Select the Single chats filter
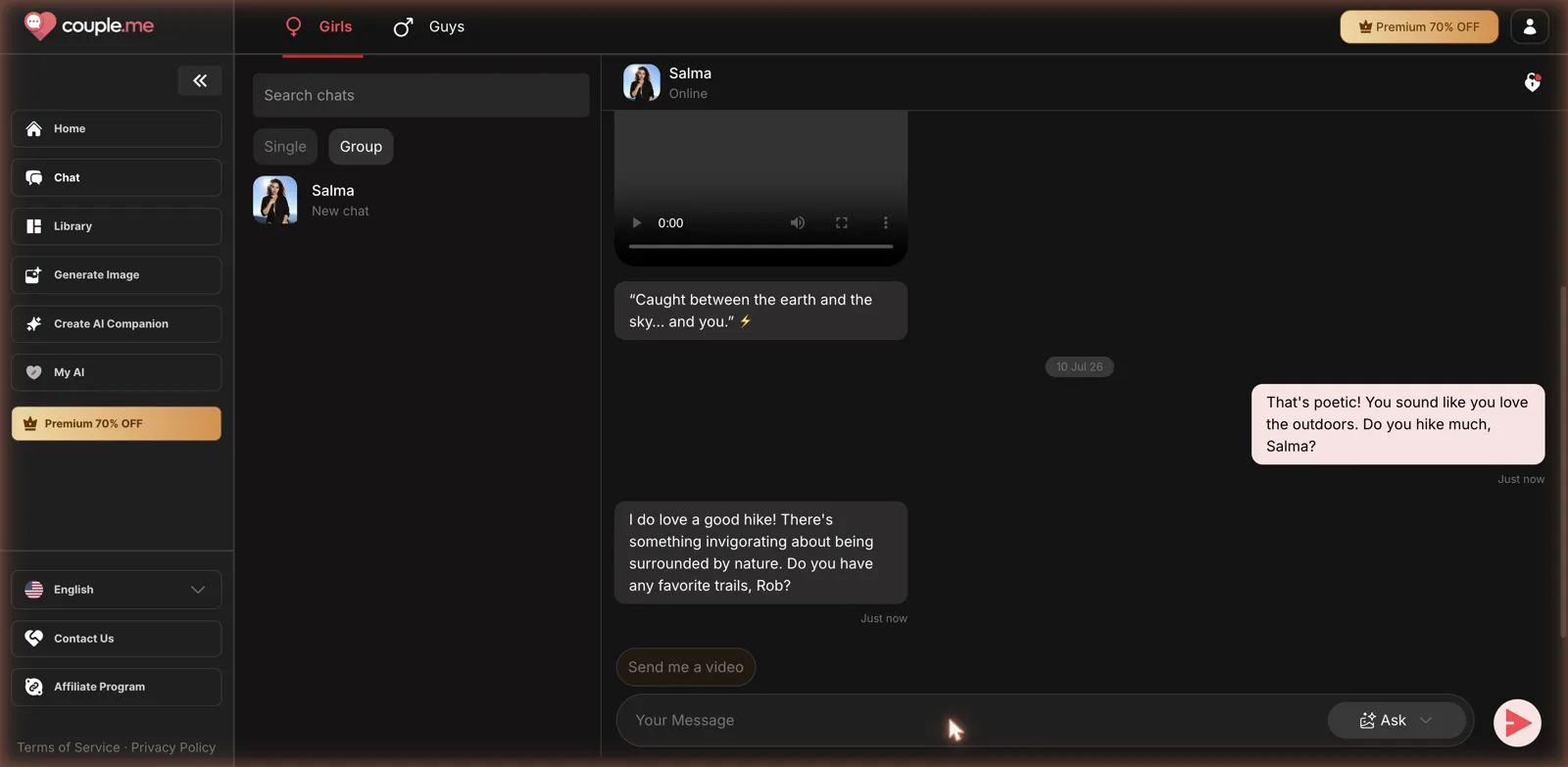The width and height of the screenshot is (1568, 767). coord(285,147)
